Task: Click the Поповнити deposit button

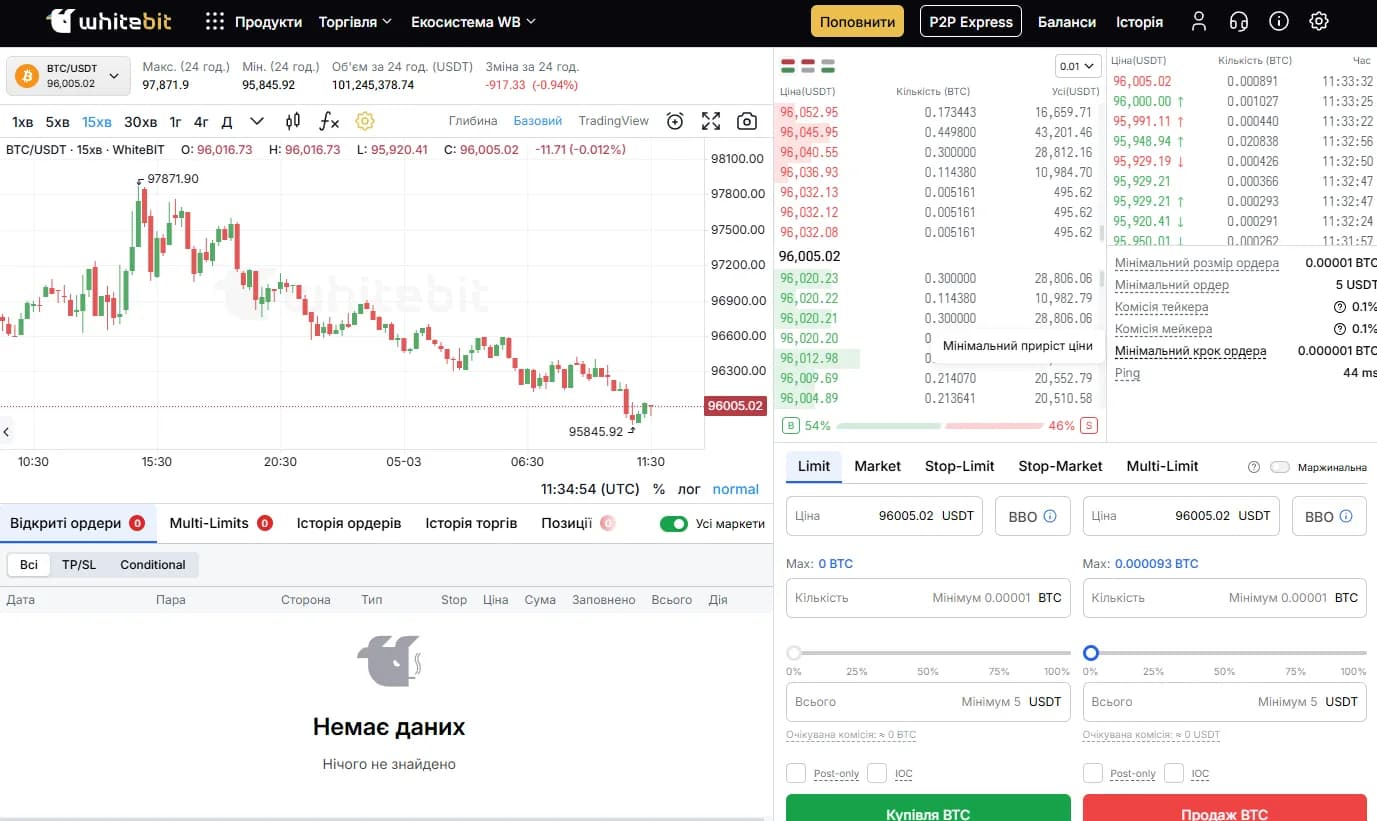Action: pyautogui.click(x=857, y=21)
